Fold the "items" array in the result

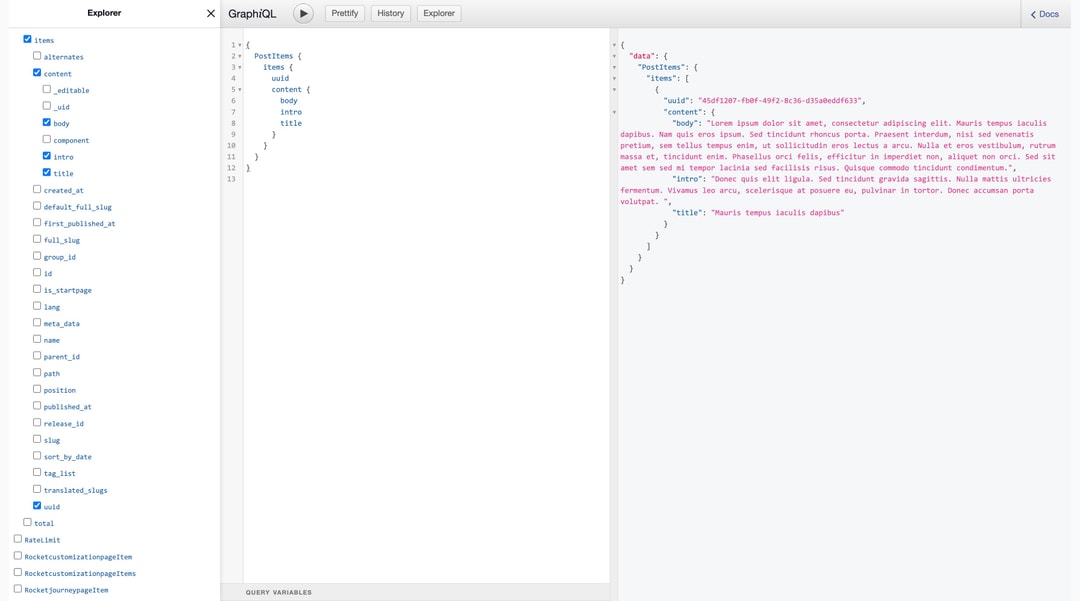(x=614, y=78)
